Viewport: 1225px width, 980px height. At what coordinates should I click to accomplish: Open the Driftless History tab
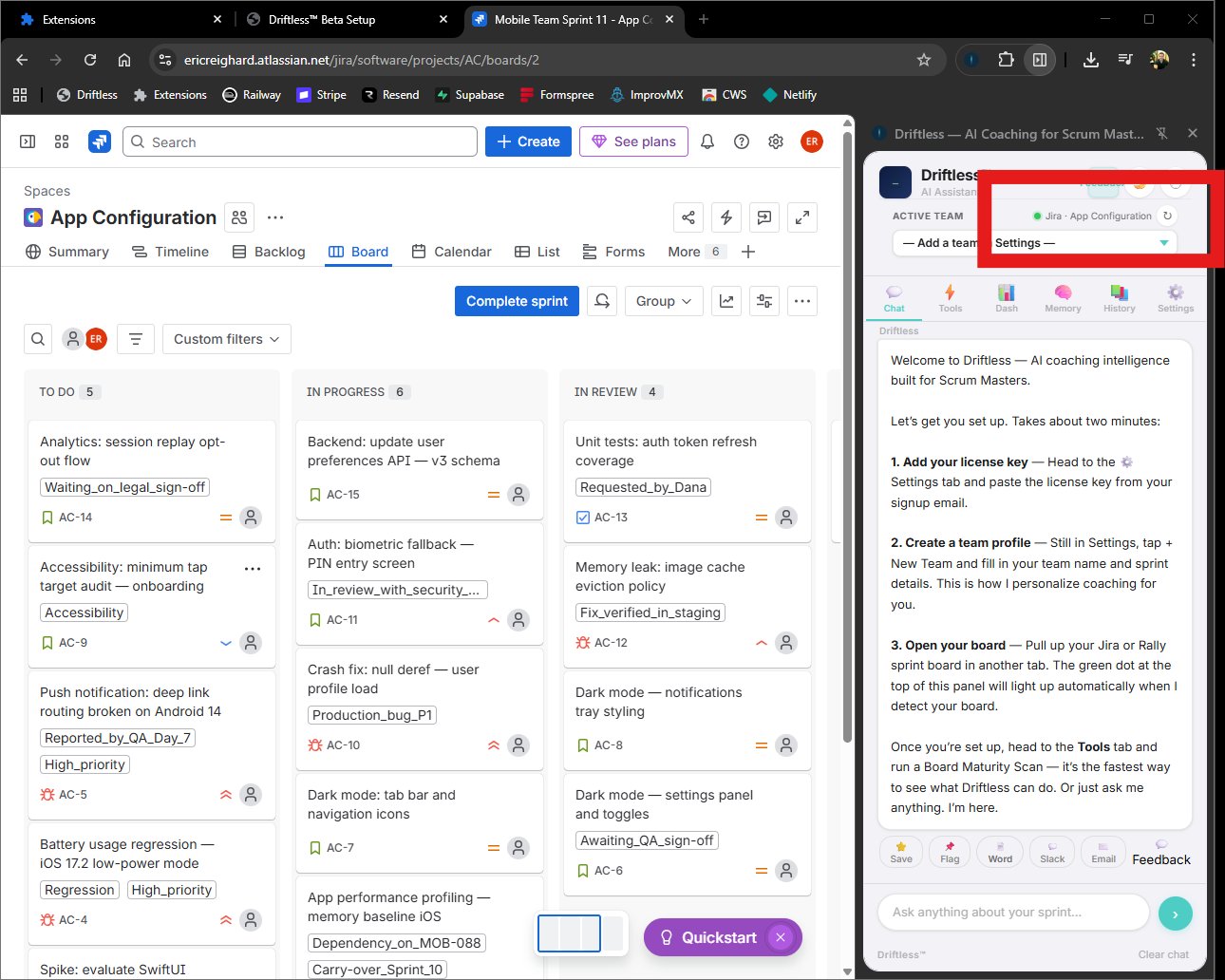tap(1119, 297)
